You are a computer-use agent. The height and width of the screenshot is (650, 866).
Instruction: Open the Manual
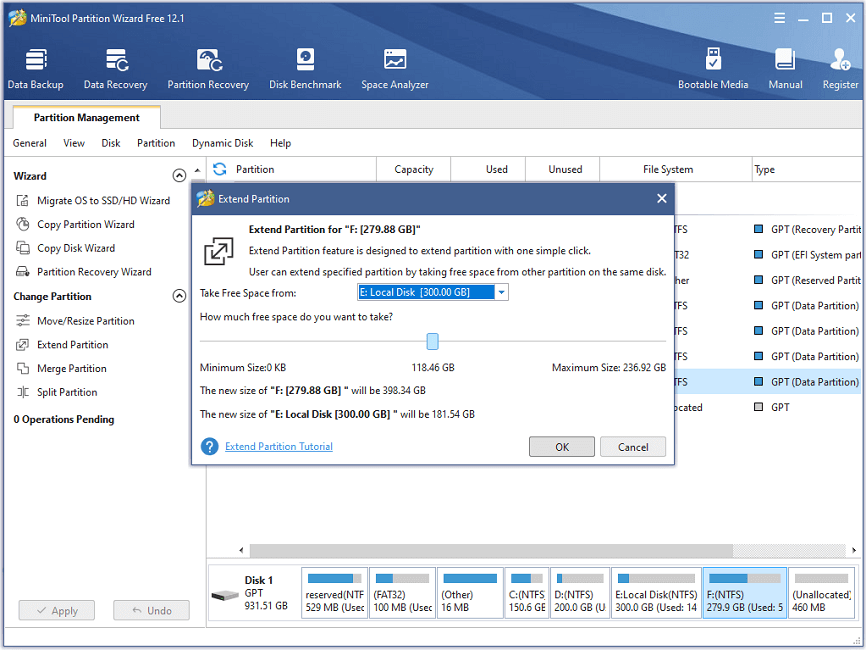785,68
